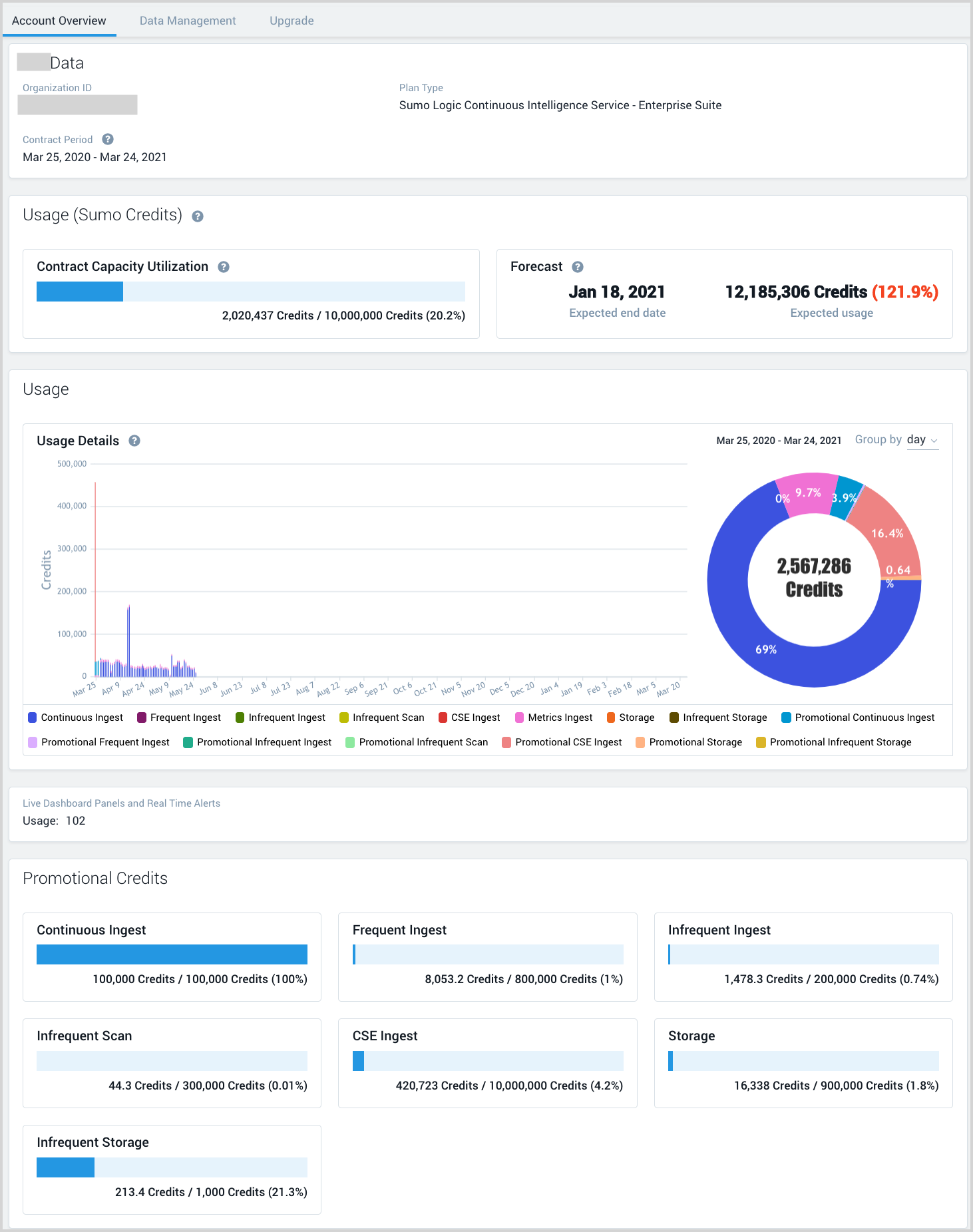973x1232 pixels.
Task: Click the Usage Details help icon
Action: (x=134, y=441)
